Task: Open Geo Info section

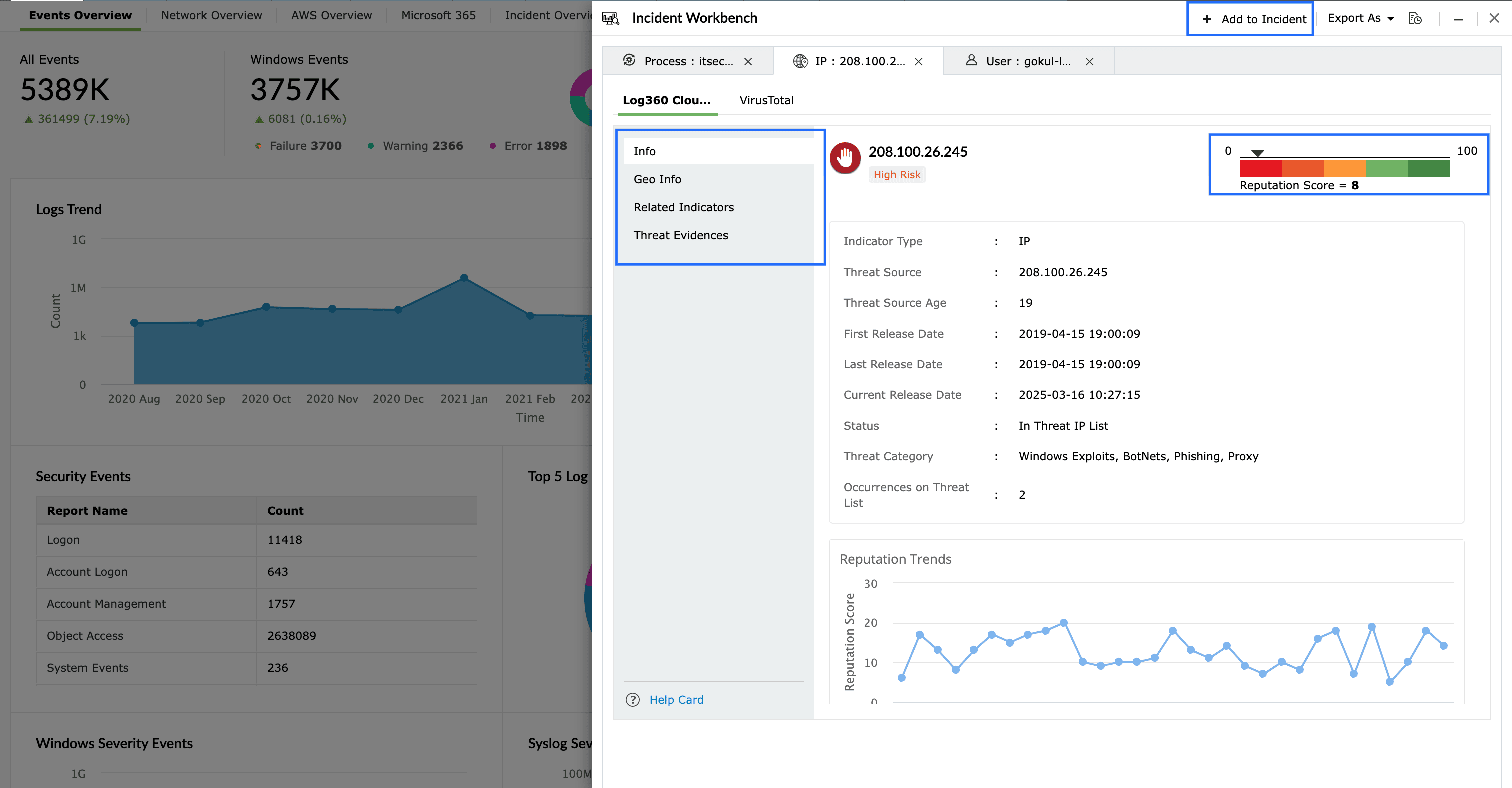Action: [657, 179]
